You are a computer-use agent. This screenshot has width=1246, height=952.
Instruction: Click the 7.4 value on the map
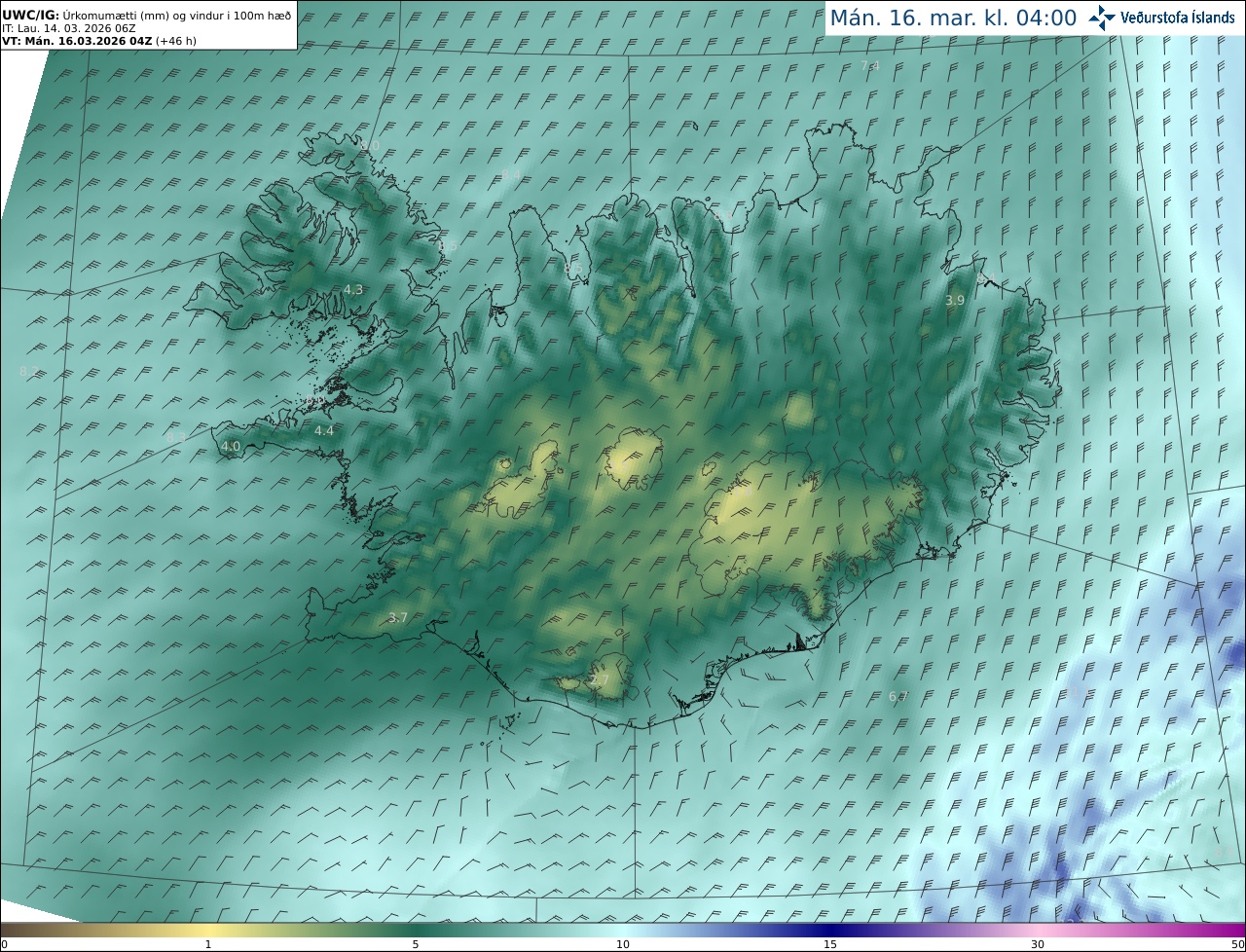tap(869, 66)
